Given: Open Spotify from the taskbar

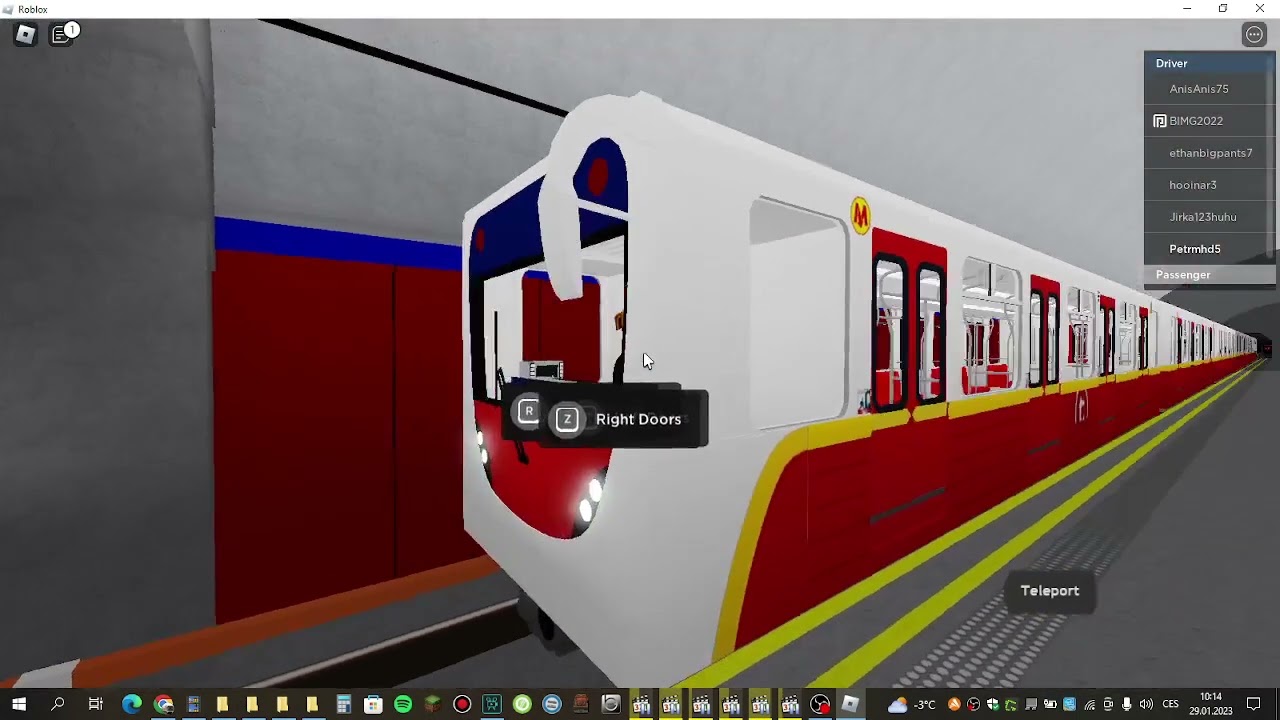Looking at the screenshot, I should point(403,705).
